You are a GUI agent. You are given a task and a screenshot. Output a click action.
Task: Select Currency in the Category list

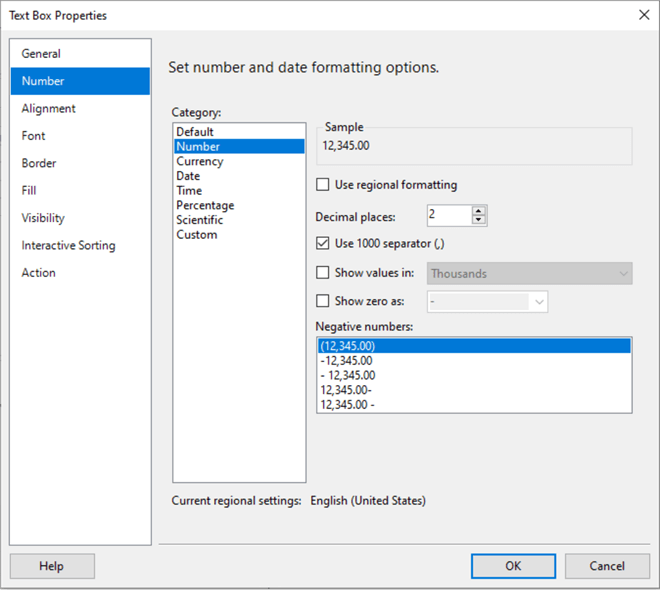coord(200,161)
